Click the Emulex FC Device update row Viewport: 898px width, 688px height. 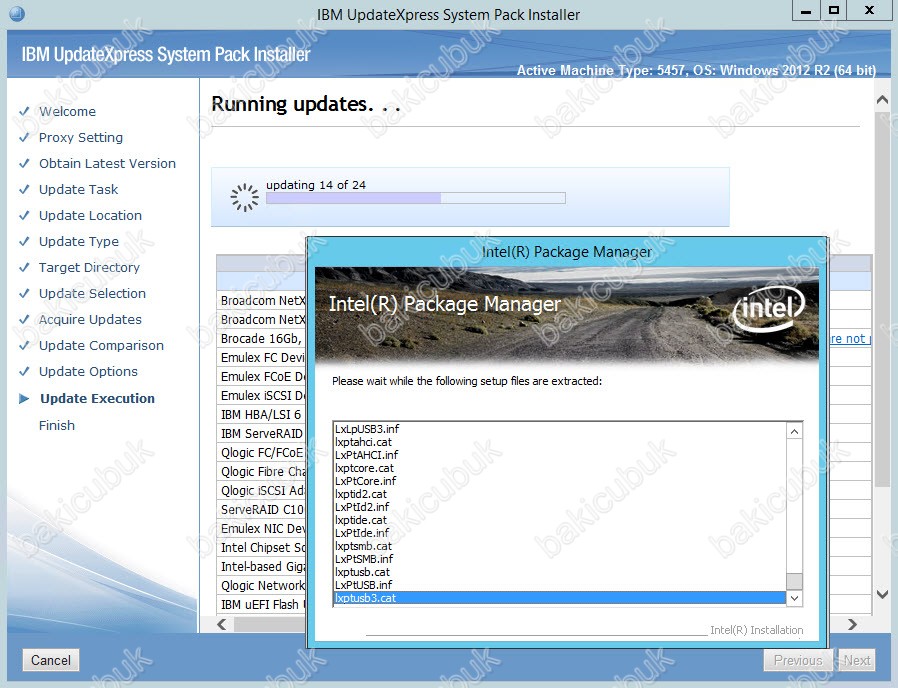coord(262,357)
